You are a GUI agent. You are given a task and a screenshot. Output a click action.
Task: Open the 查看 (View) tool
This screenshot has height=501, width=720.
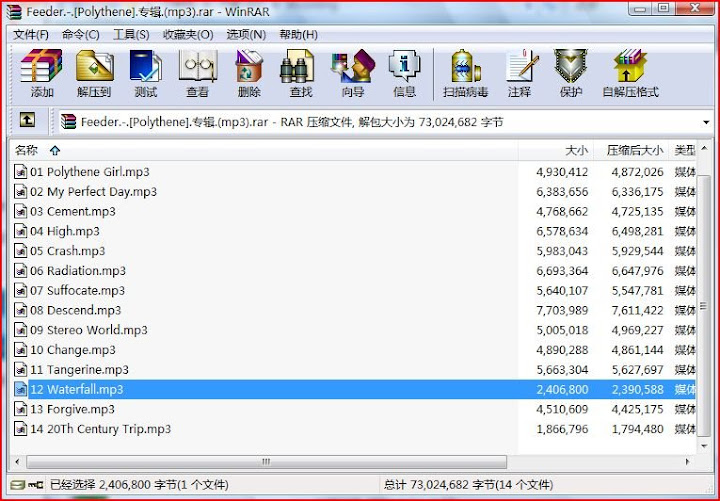click(197, 73)
